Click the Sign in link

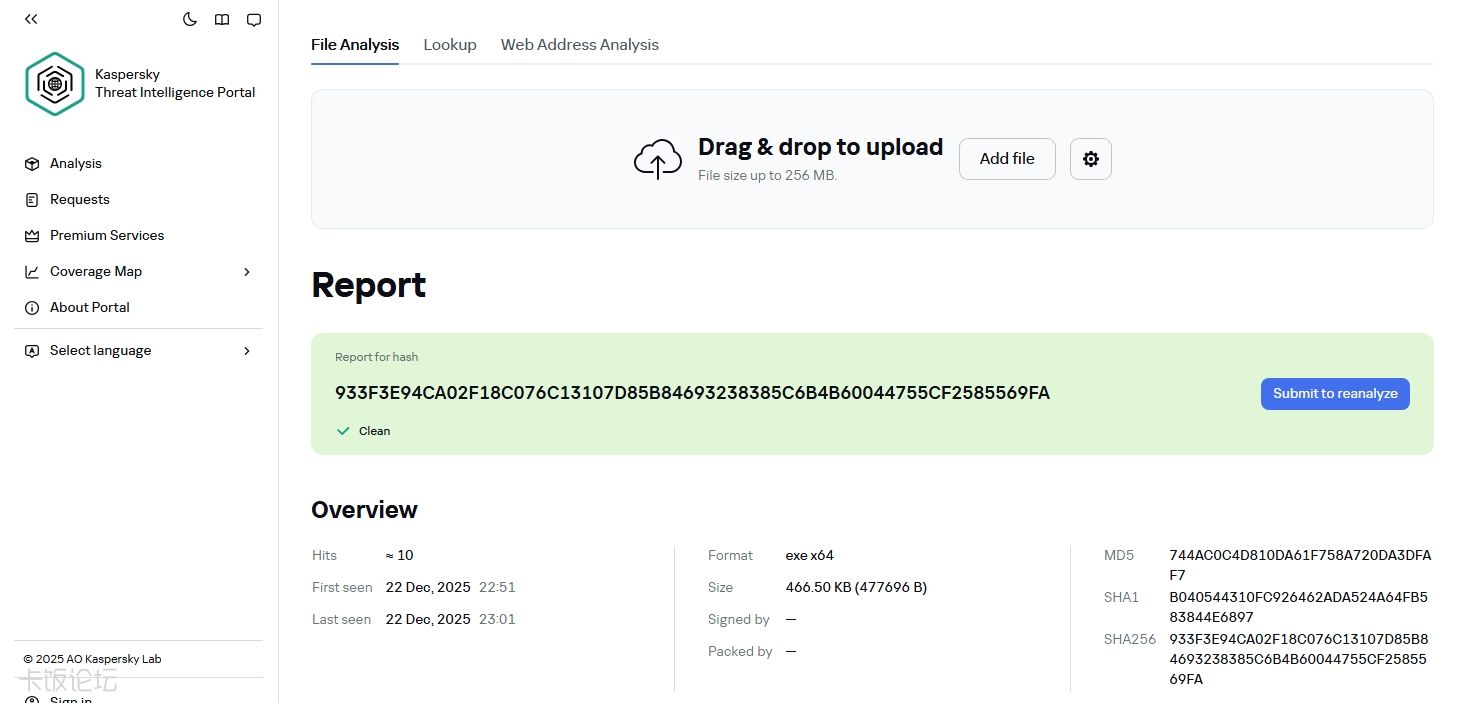tap(70, 699)
